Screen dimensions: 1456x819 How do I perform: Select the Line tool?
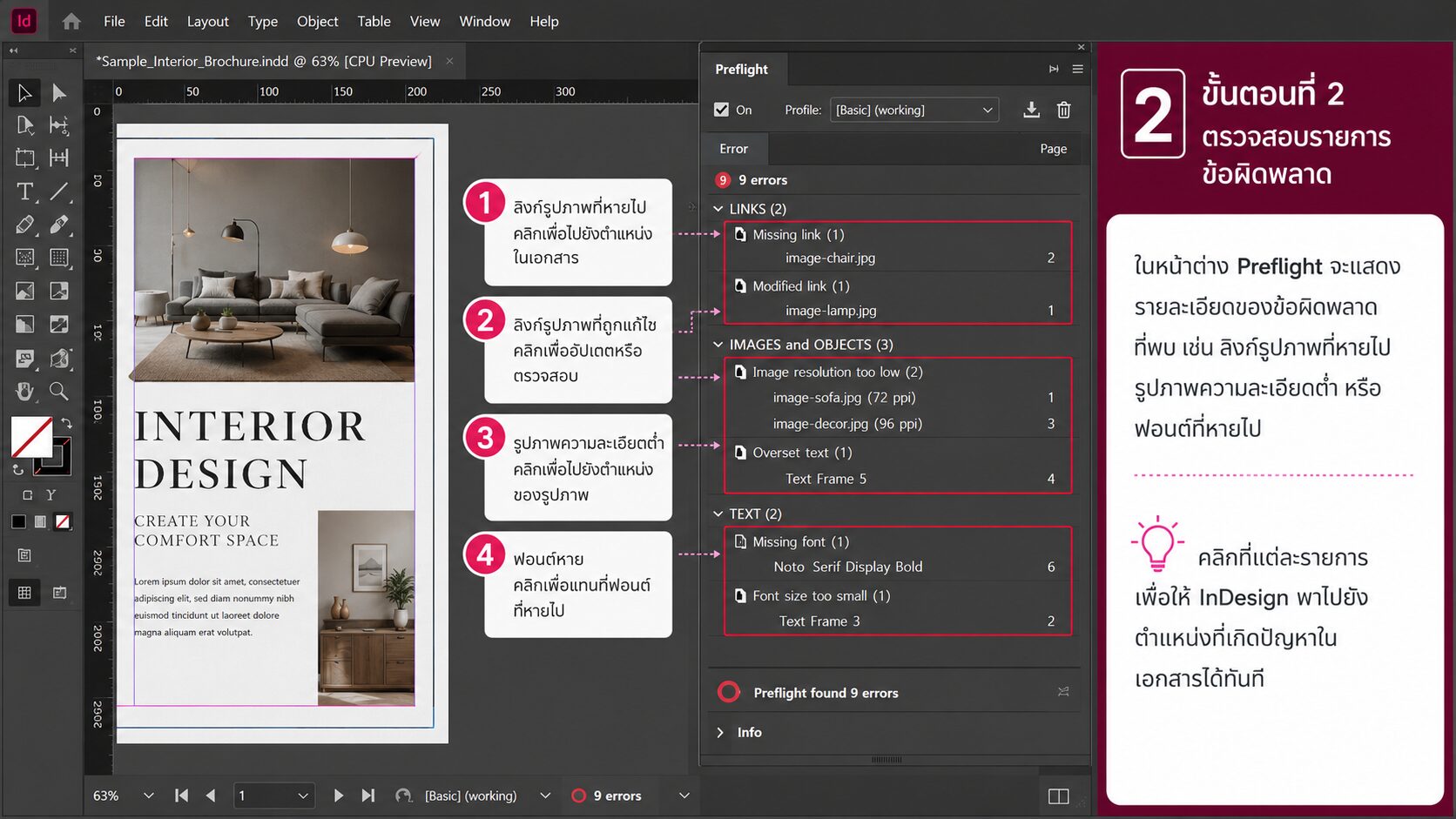(58, 191)
